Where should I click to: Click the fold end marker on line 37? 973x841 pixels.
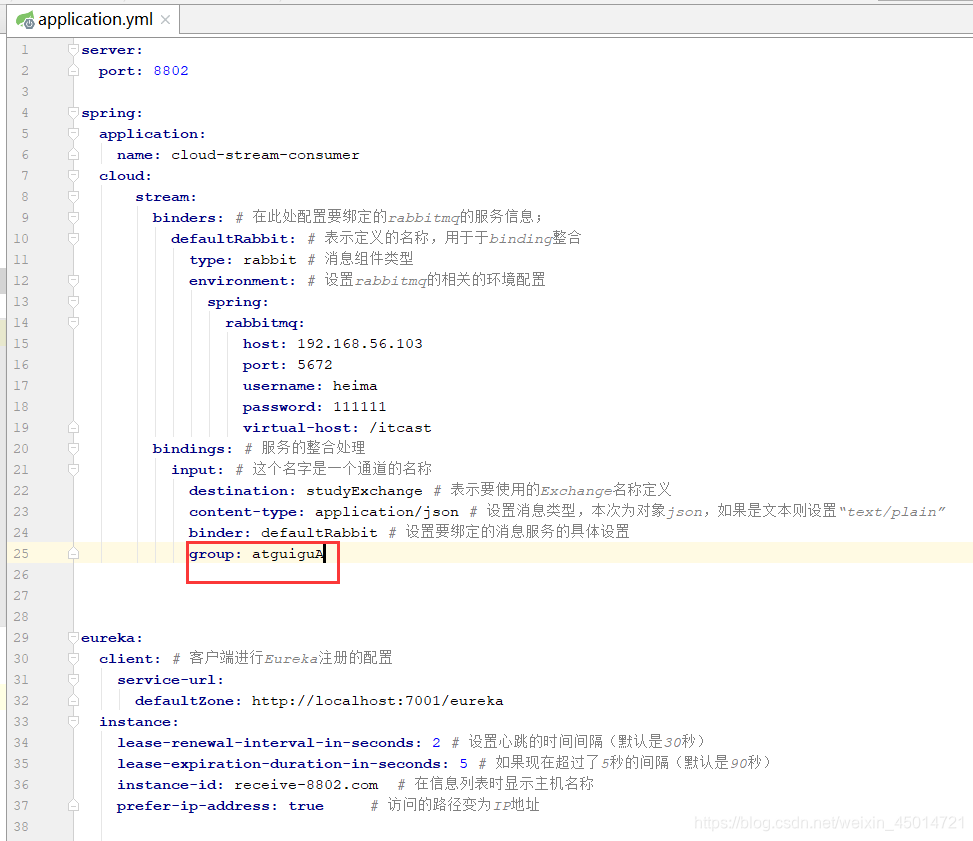click(73, 806)
